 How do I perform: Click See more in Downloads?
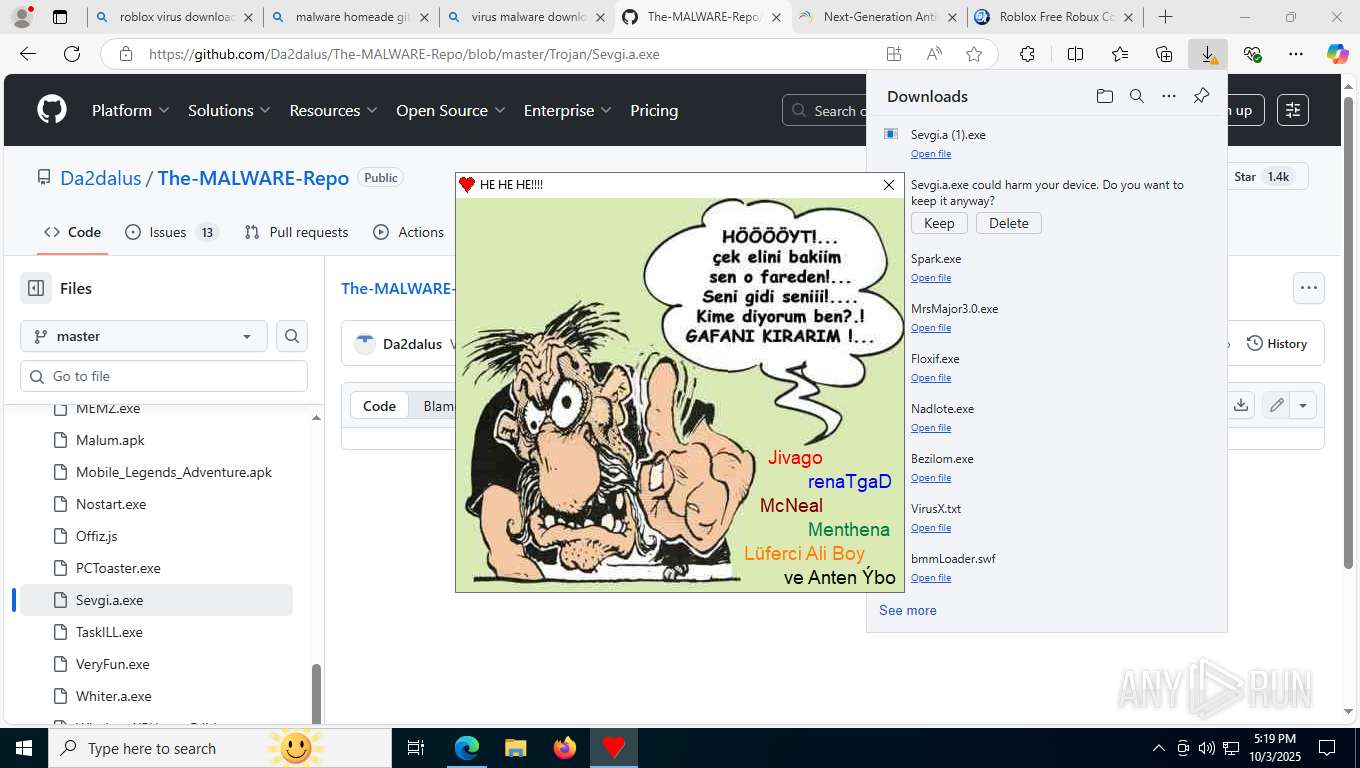click(x=908, y=610)
